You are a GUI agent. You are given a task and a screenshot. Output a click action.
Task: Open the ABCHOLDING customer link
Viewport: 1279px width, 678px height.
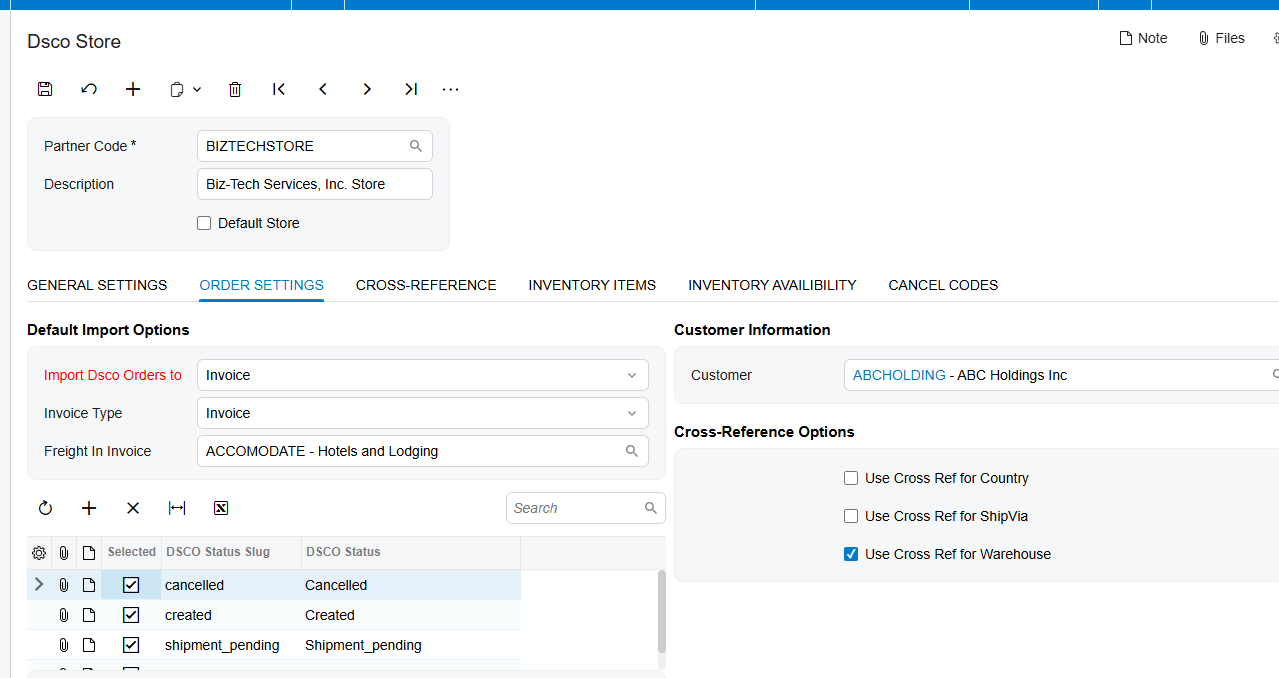899,375
